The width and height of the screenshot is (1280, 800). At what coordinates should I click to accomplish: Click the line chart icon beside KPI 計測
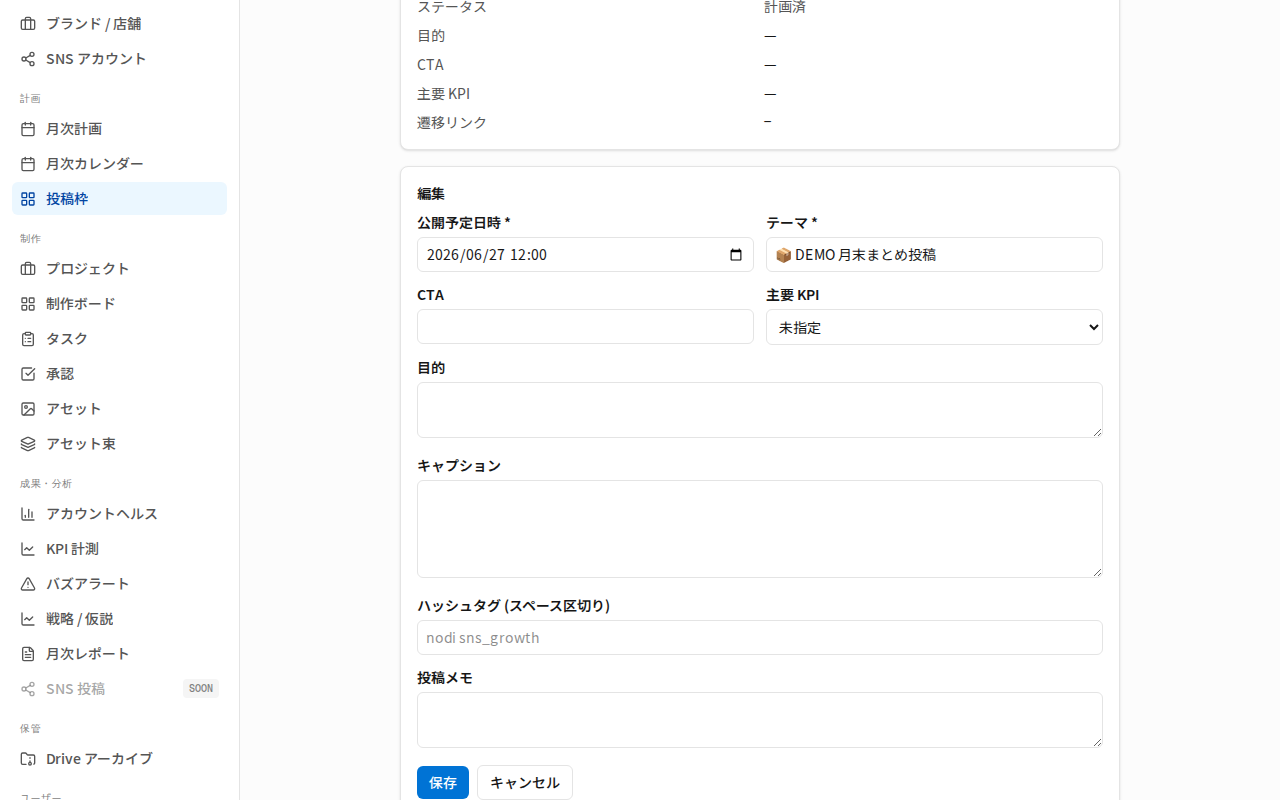(x=28, y=549)
